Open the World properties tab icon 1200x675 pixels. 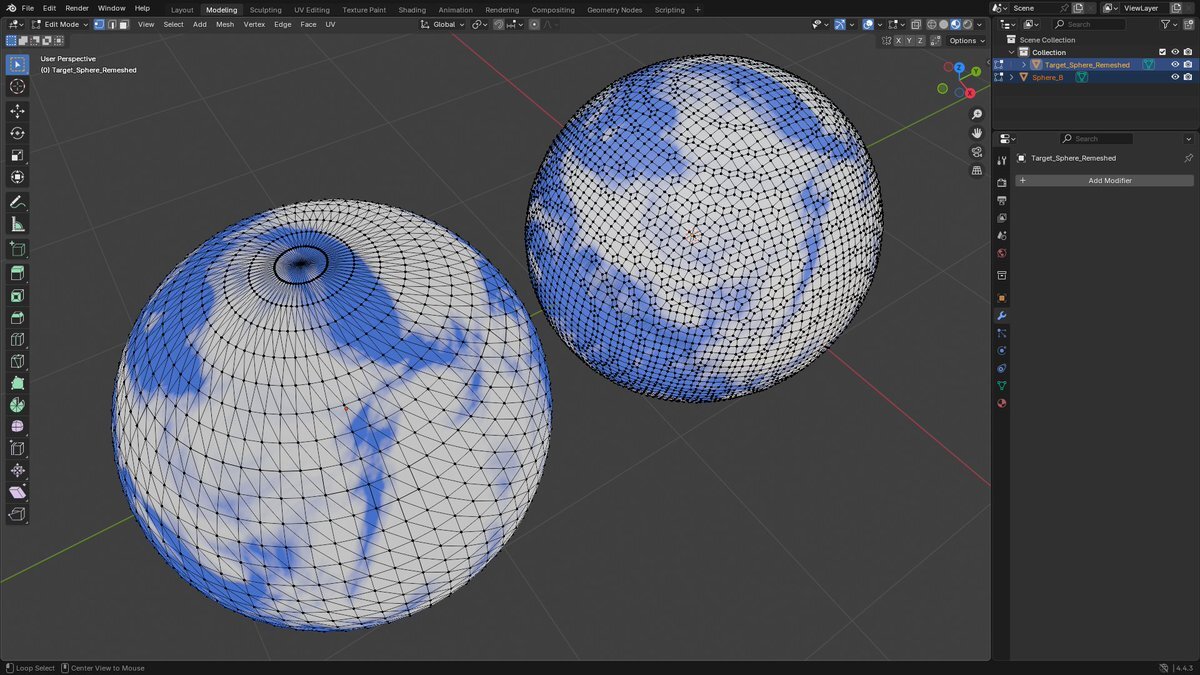tap(1002, 254)
